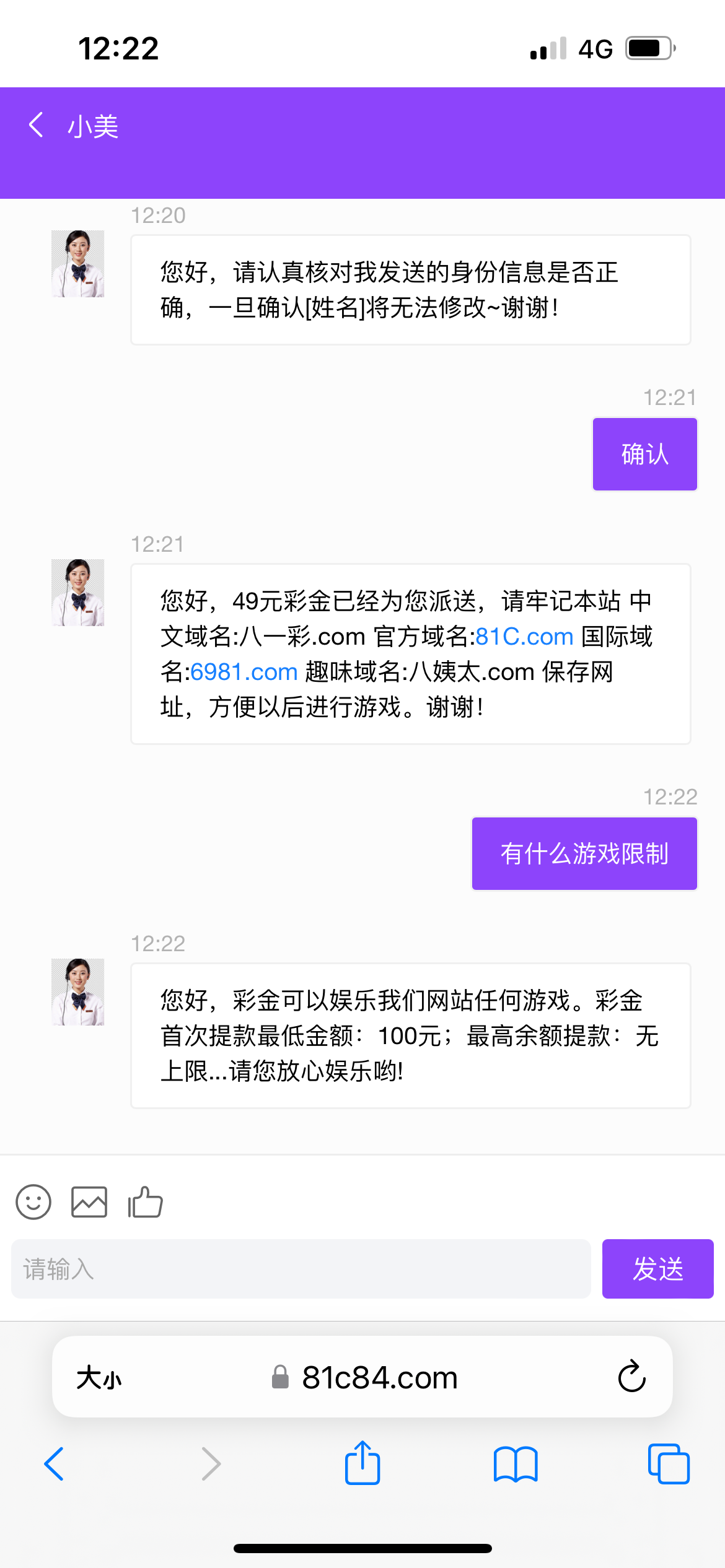Tap the thumbs-up rating icon
Image resolution: width=725 pixels, height=1568 pixels.
(x=145, y=1202)
